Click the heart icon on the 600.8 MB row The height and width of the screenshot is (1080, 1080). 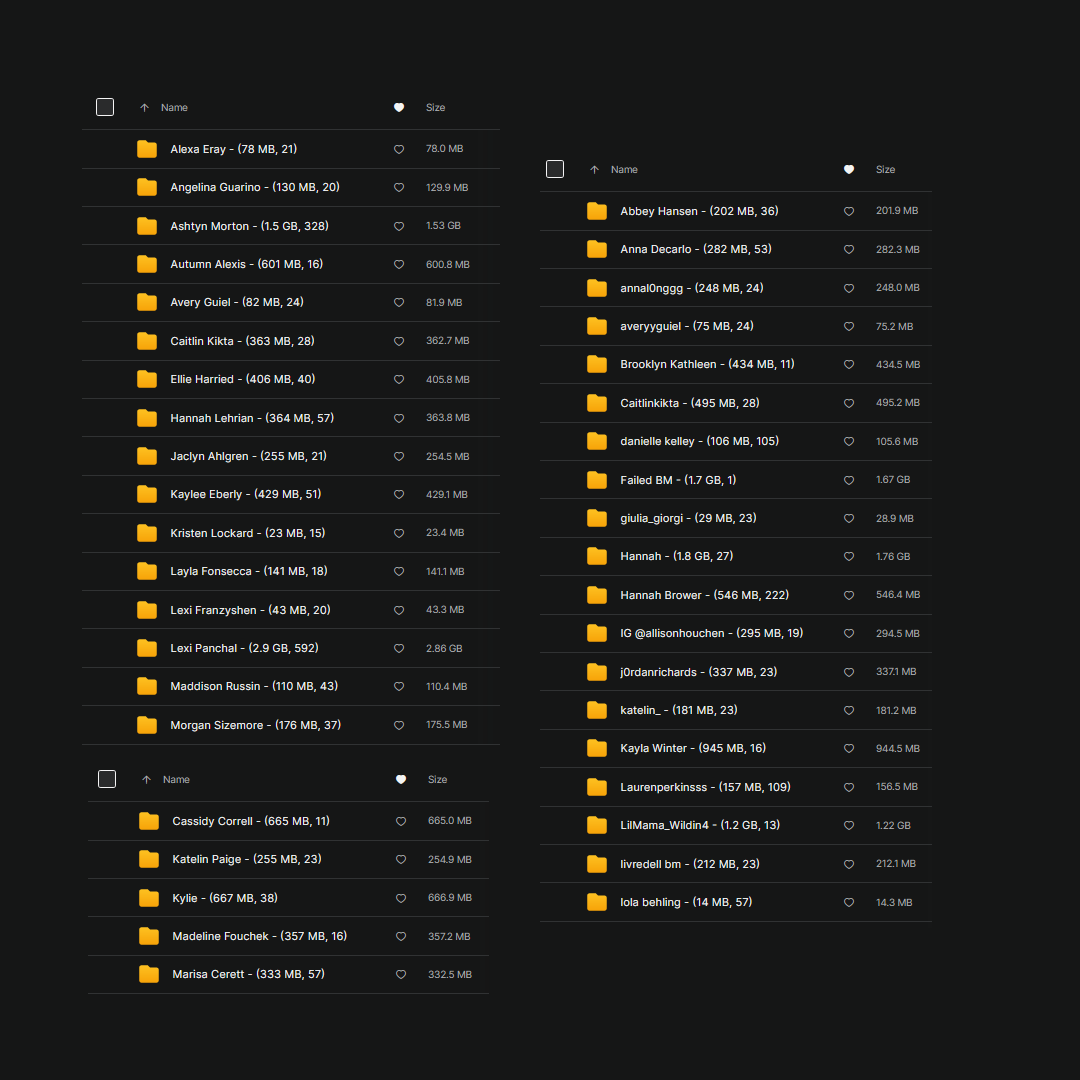point(399,265)
